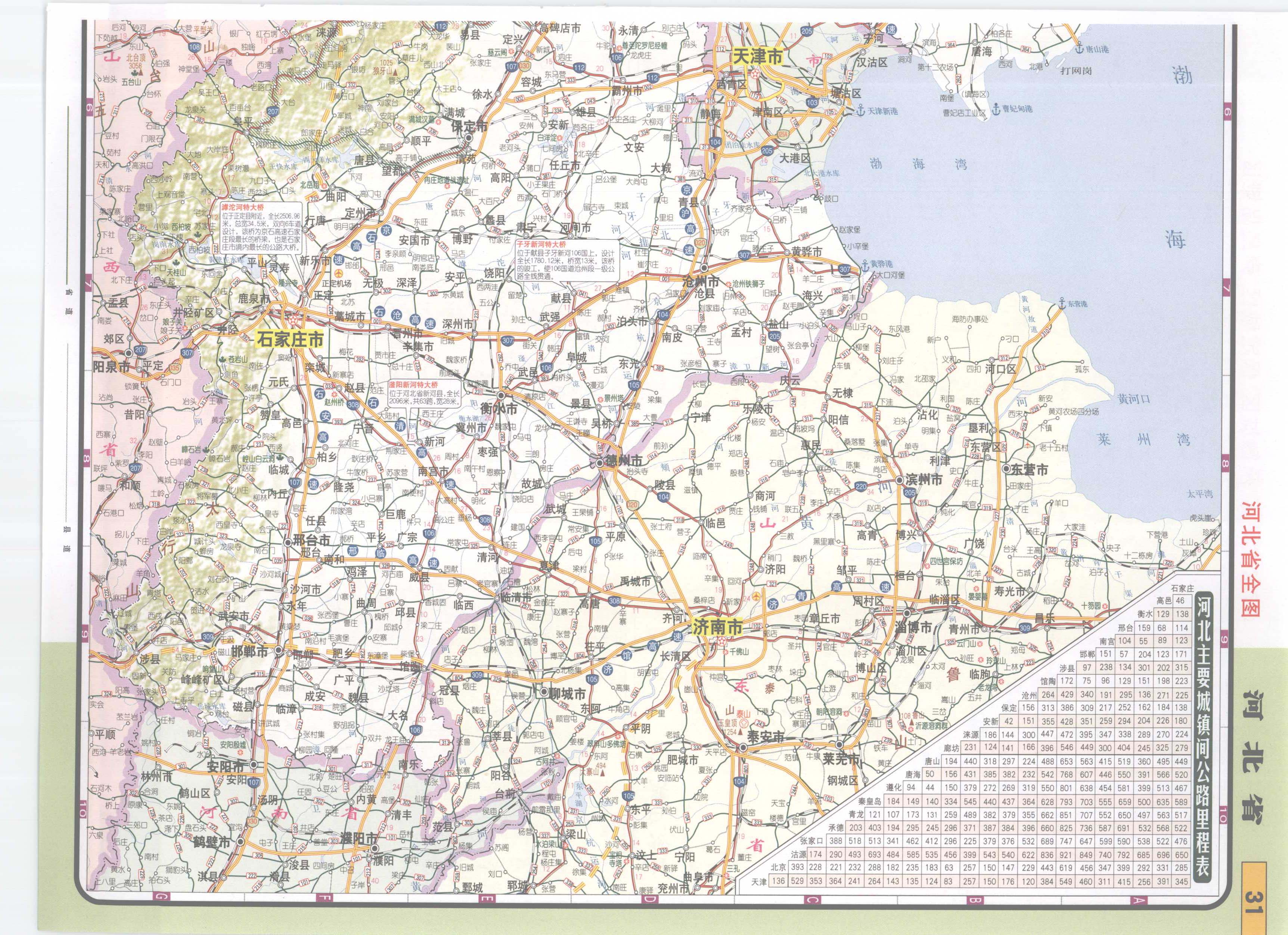Click the 济南市 highlighted label
Screen dimensions: 1288x935
(717, 627)
